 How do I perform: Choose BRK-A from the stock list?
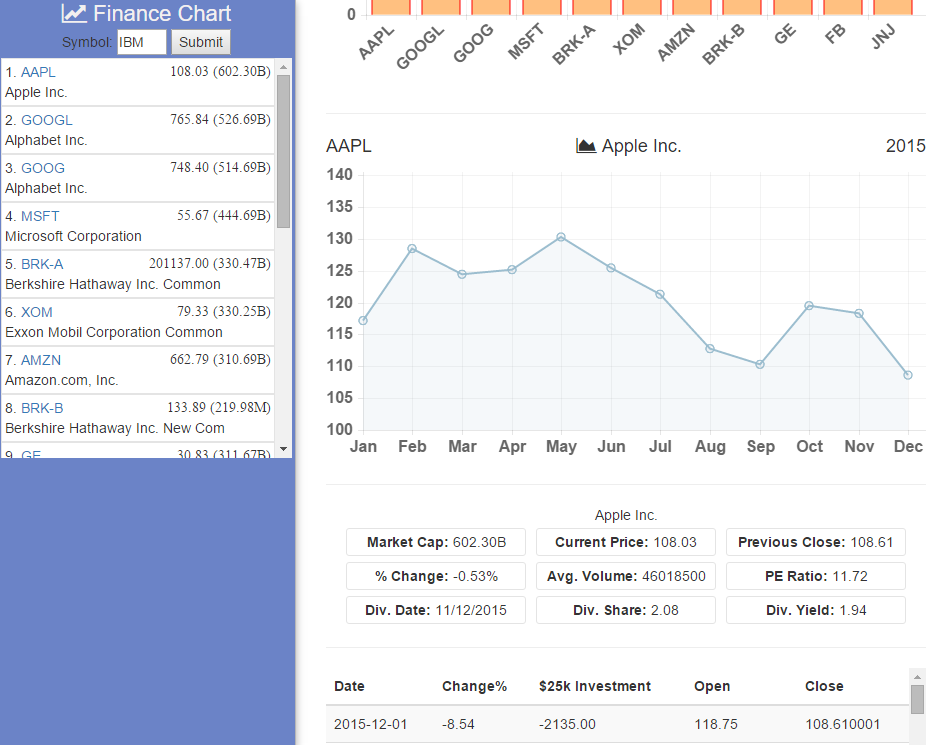(42, 264)
